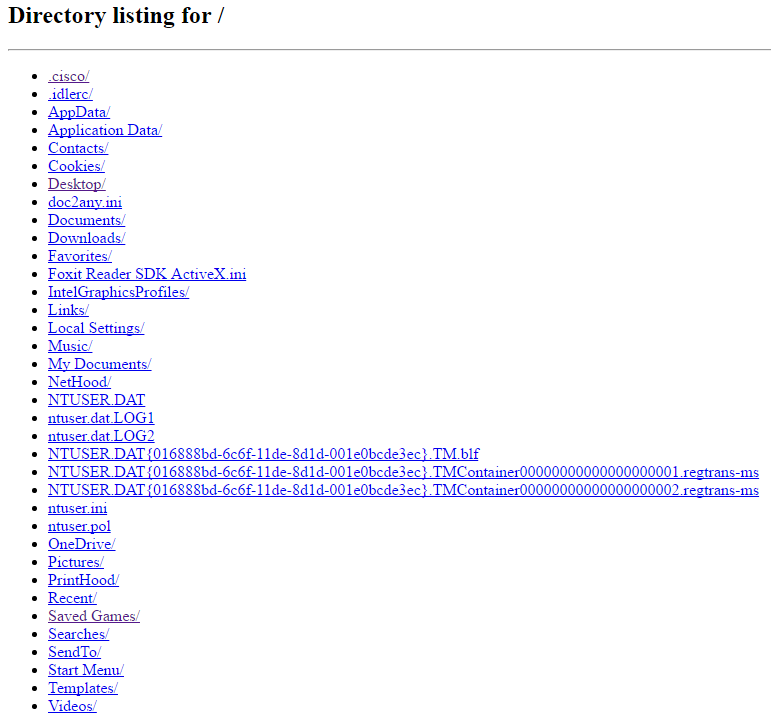Open the My Documents/ link
Screen dimensions: 771x726
(99, 364)
